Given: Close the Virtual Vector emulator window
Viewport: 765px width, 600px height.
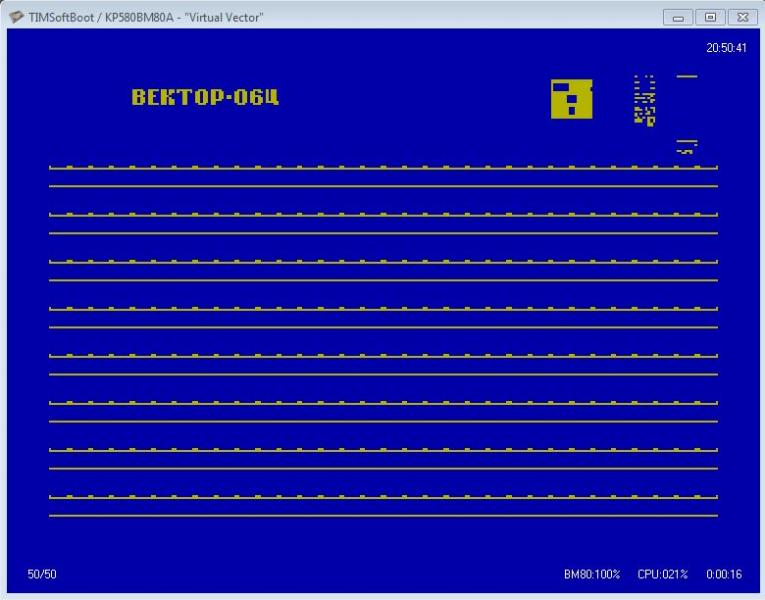Looking at the screenshot, I should click(x=741, y=17).
